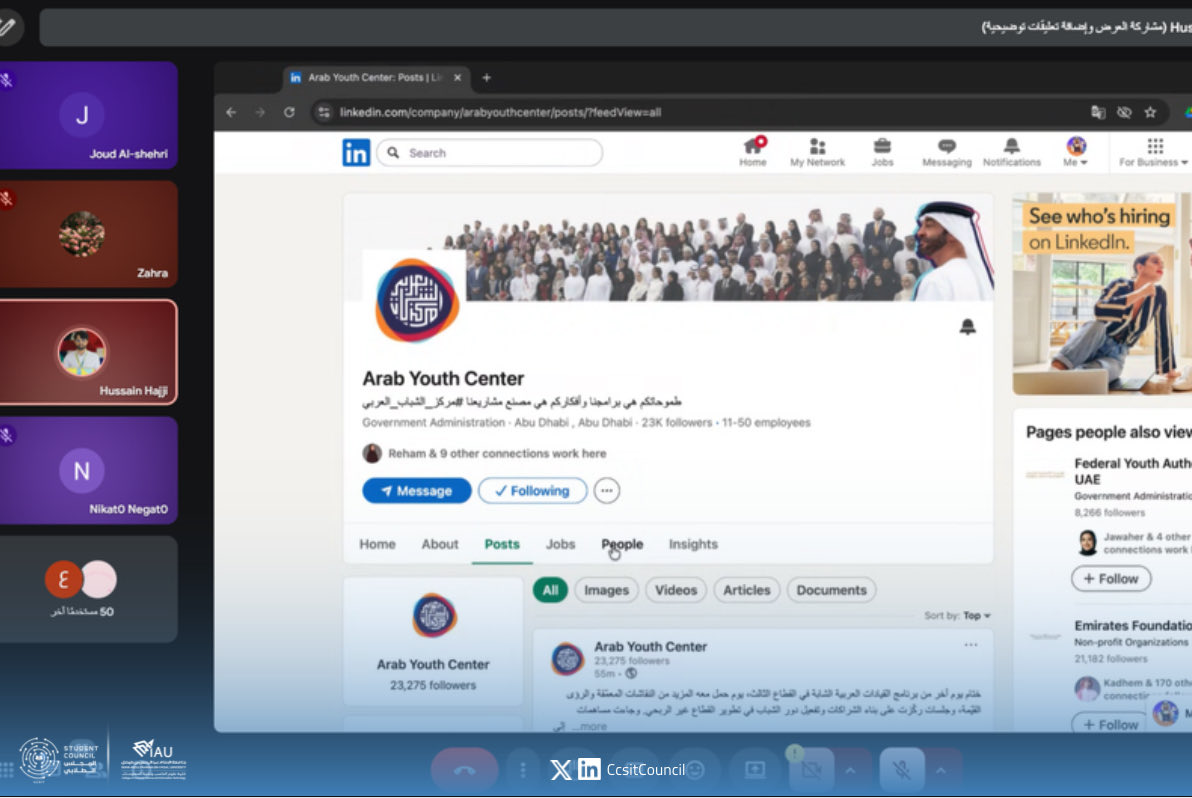Image resolution: width=1192 pixels, height=798 pixels.
Task: Click the Federal Youth Authority UAE page name
Action: coord(1133,471)
